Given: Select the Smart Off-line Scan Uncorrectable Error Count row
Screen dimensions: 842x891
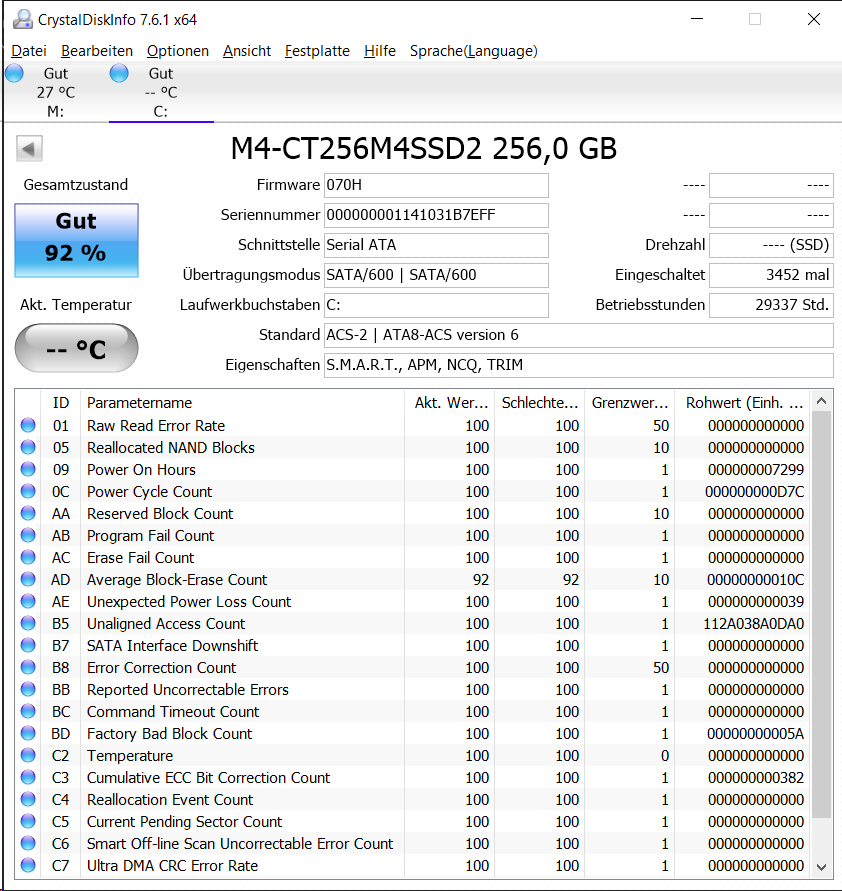Looking at the screenshot, I should pyautogui.click(x=412, y=843).
